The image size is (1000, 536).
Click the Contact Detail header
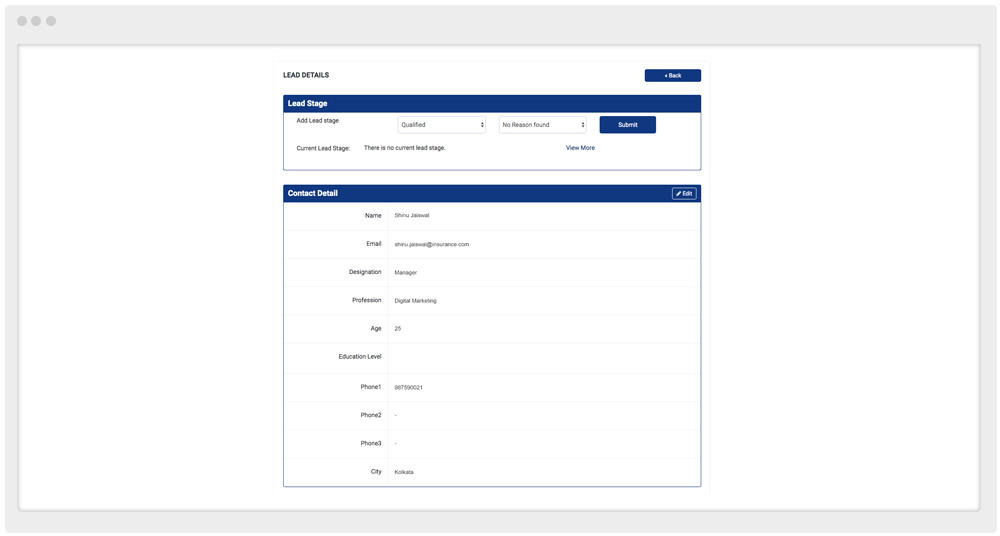pos(312,193)
